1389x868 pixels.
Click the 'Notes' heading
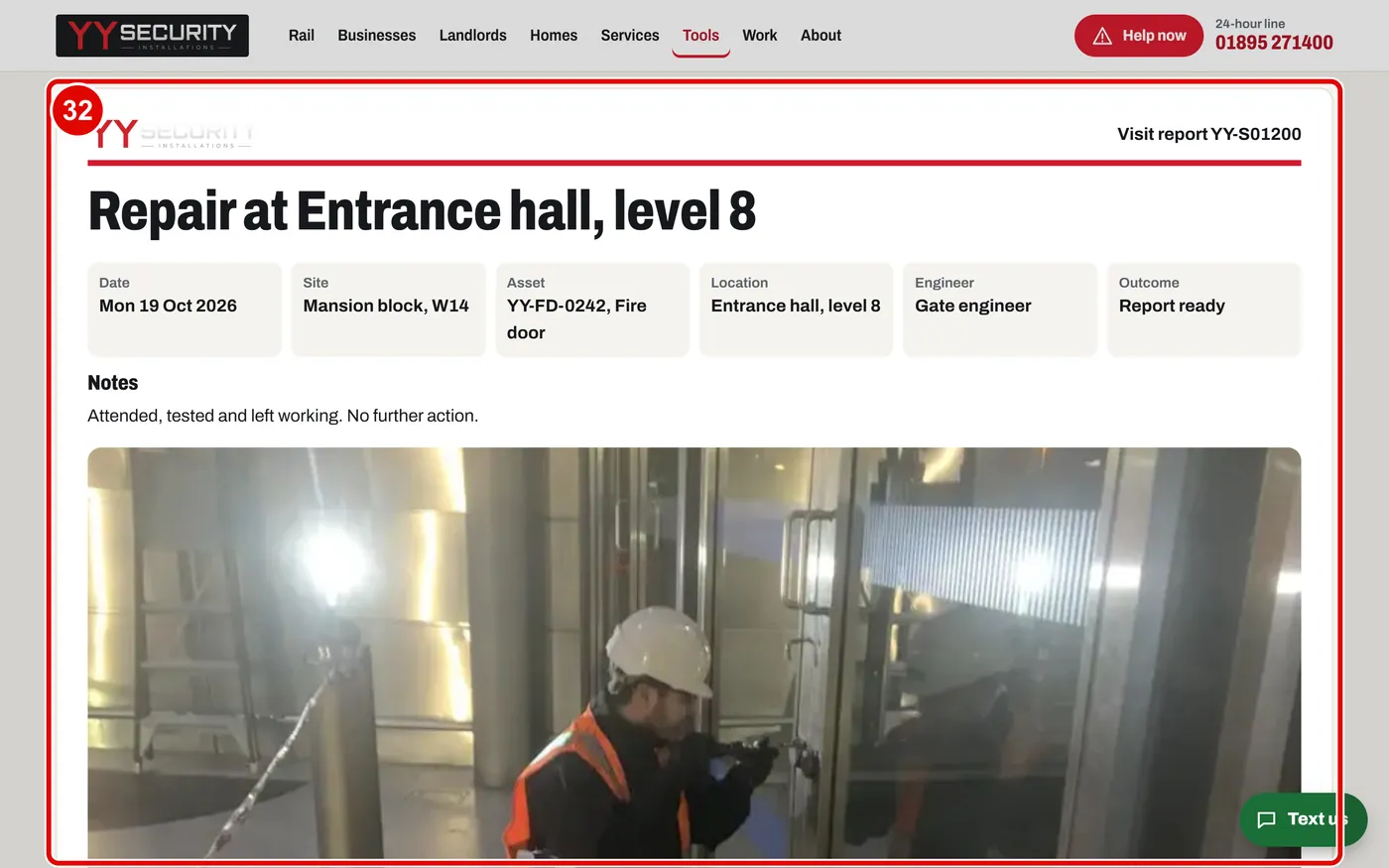[113, 383]
